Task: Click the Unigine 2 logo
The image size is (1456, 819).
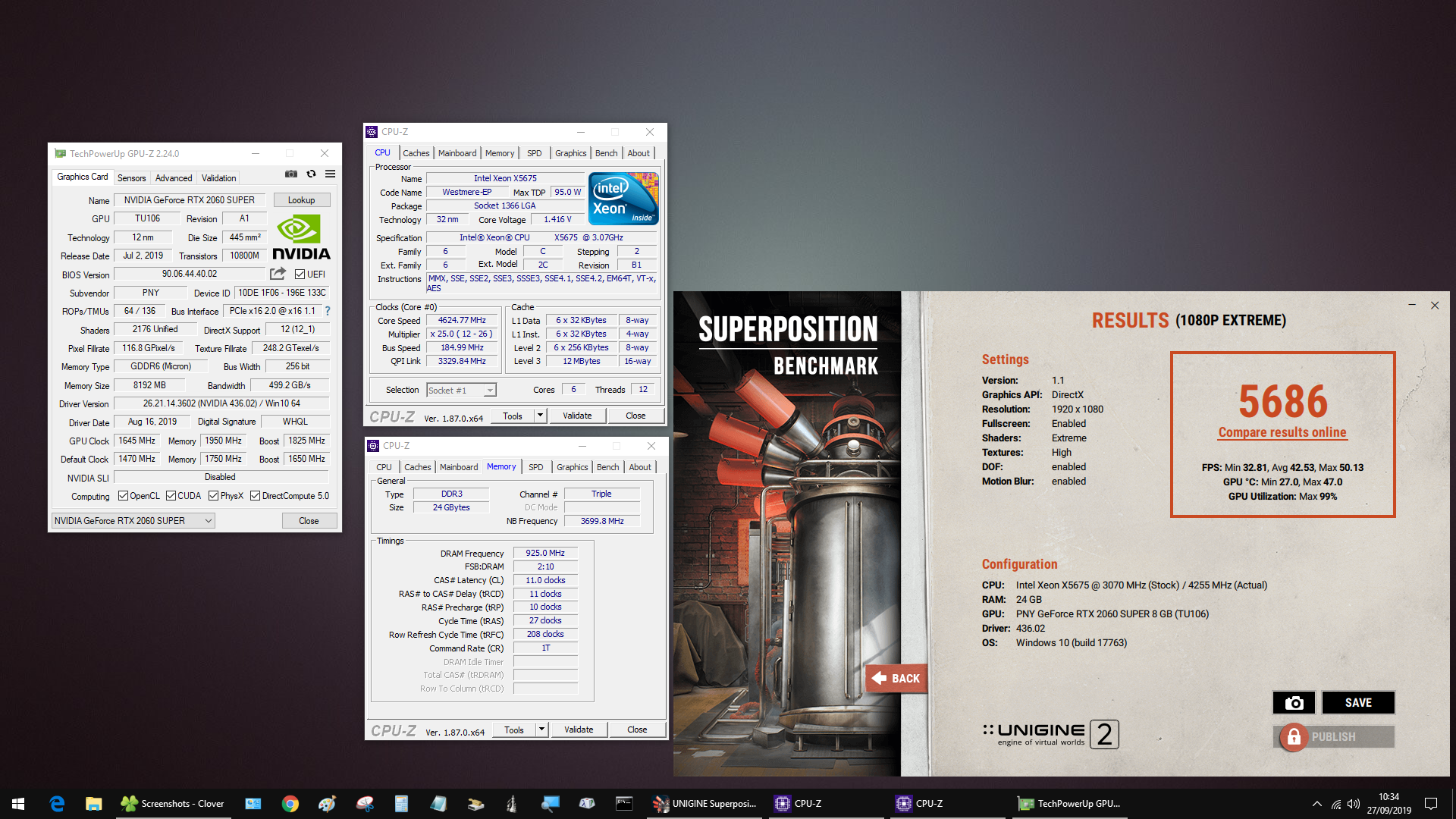Action: (x=1050, y=734)
